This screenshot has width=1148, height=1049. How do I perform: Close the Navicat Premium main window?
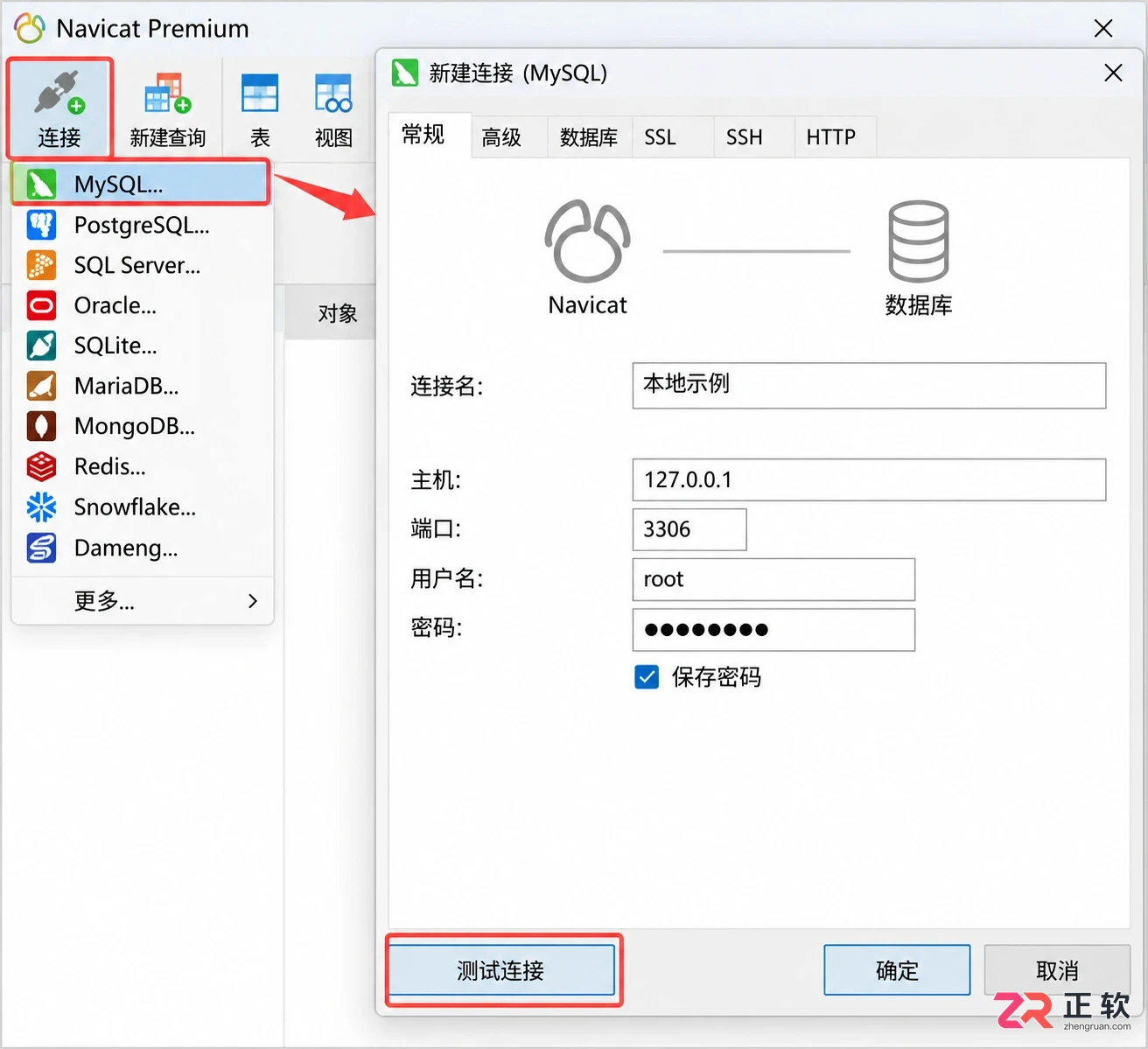pos(1103,28)
